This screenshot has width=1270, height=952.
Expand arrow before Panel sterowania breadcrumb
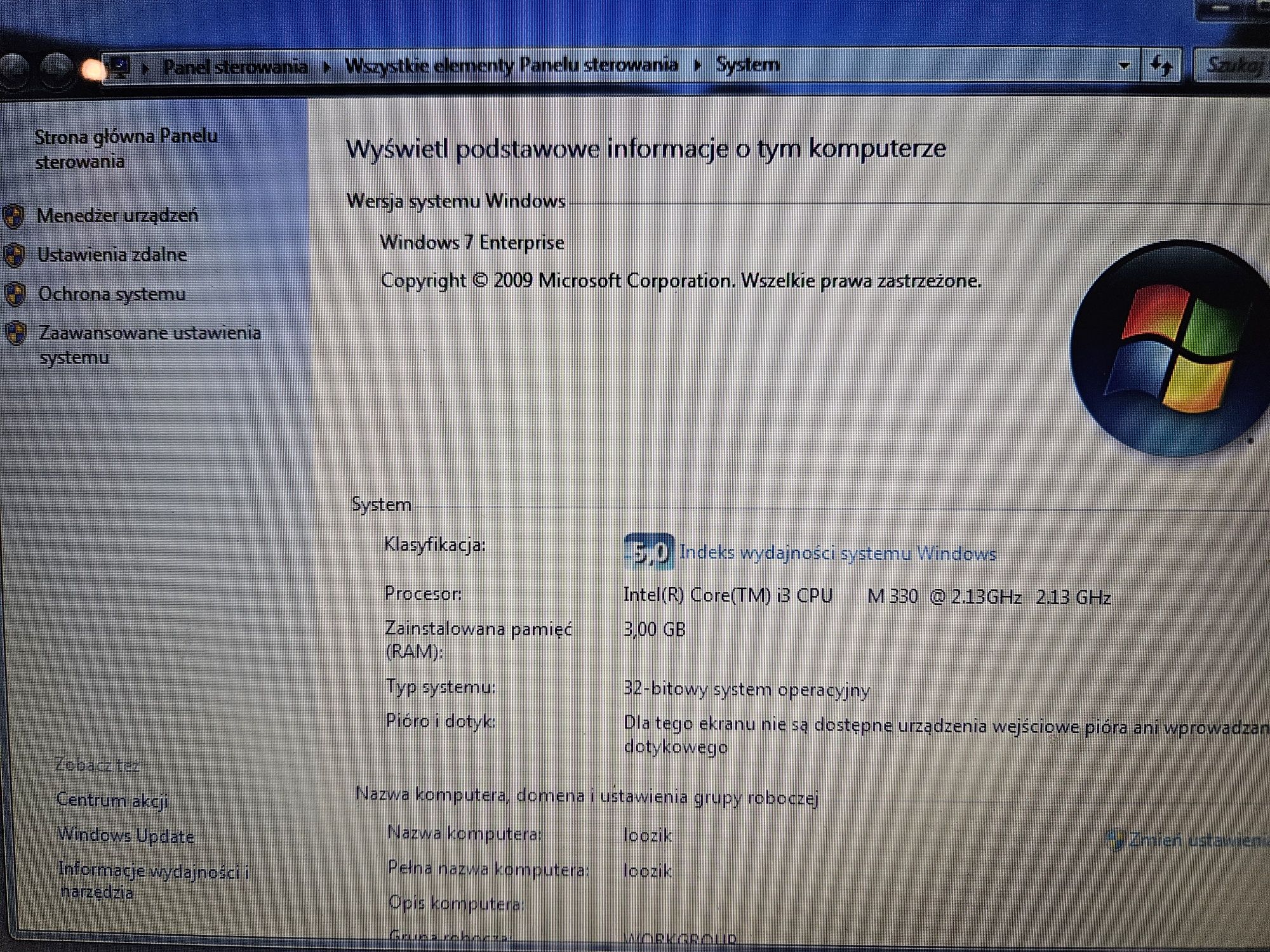pos(146,67)
